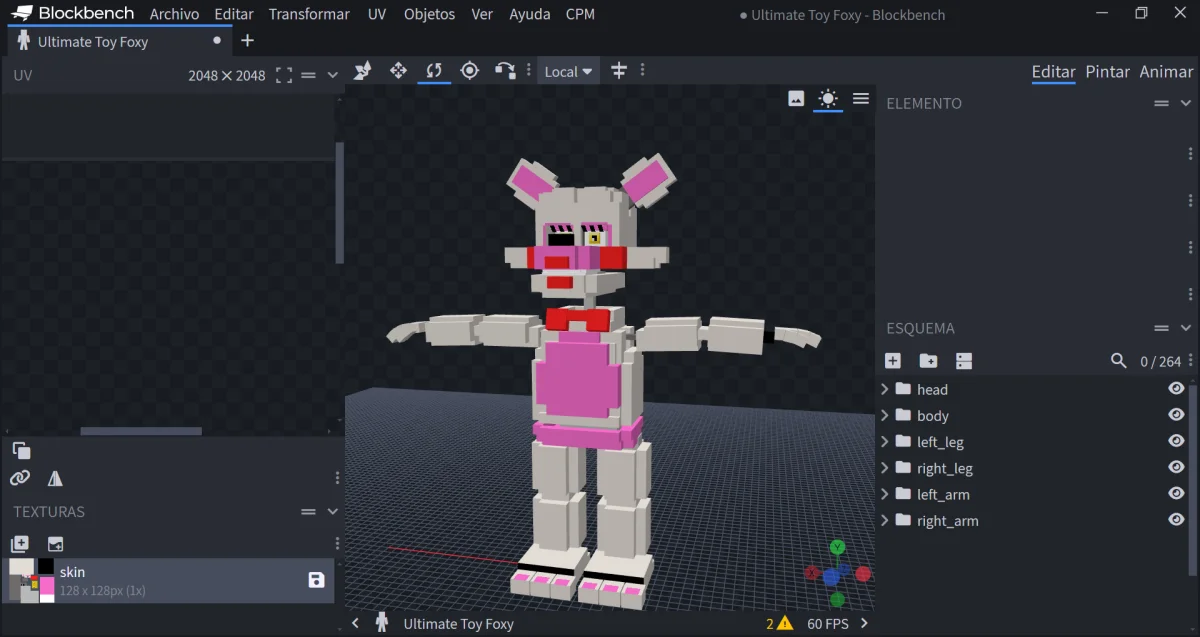Collapse the Elemento panel
The image size is (1200, 637).
point(1186,103)
